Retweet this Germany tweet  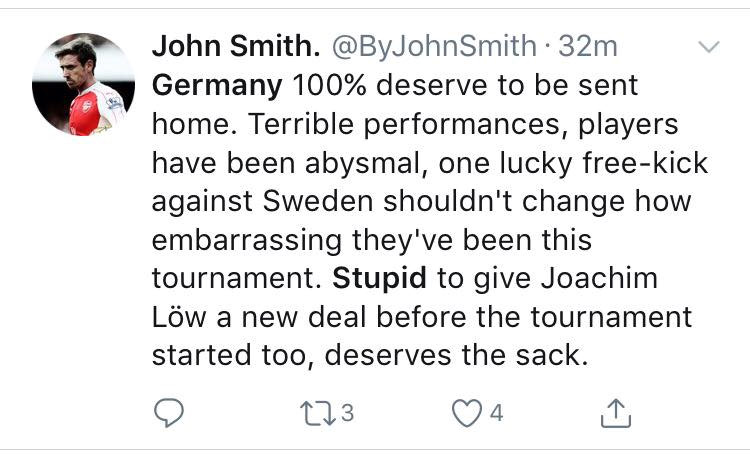[x=315, y=411]
